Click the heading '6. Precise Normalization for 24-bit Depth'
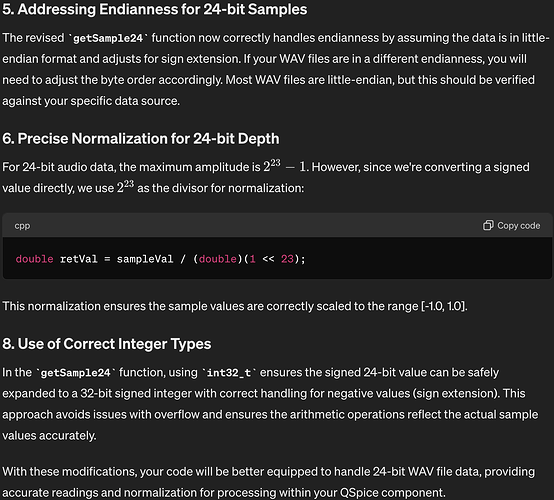This screenshot has height=500, width=554. click(141, 139)
